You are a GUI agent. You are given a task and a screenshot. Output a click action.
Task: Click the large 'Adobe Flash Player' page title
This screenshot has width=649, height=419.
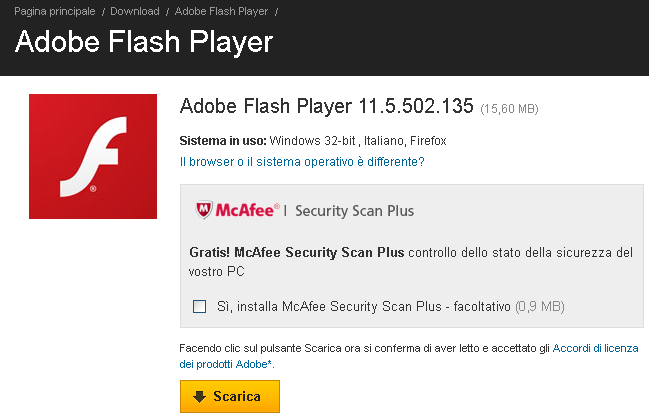[x=144, y=42]
